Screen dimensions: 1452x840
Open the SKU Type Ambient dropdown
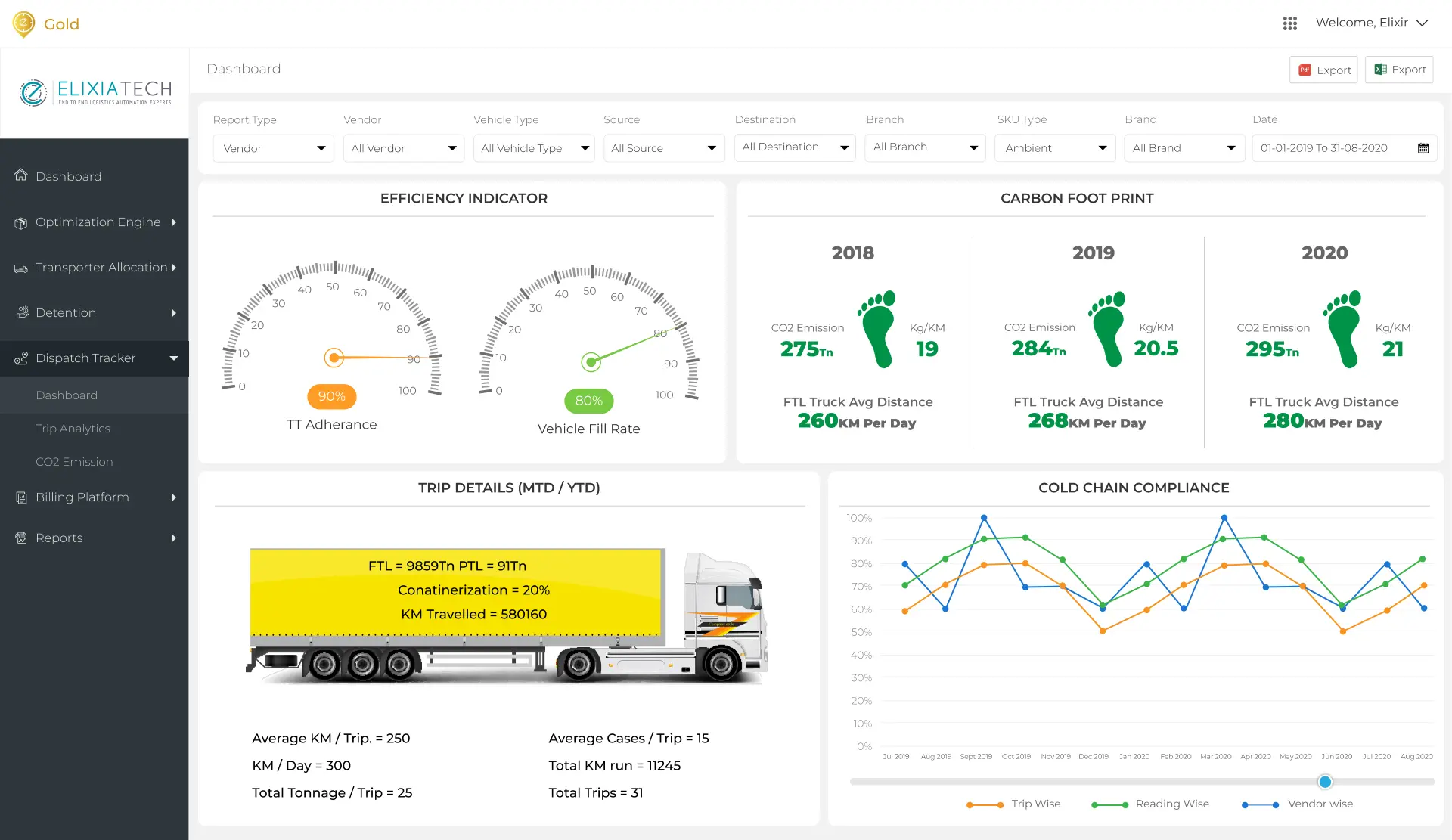(x=1055, y=148)
